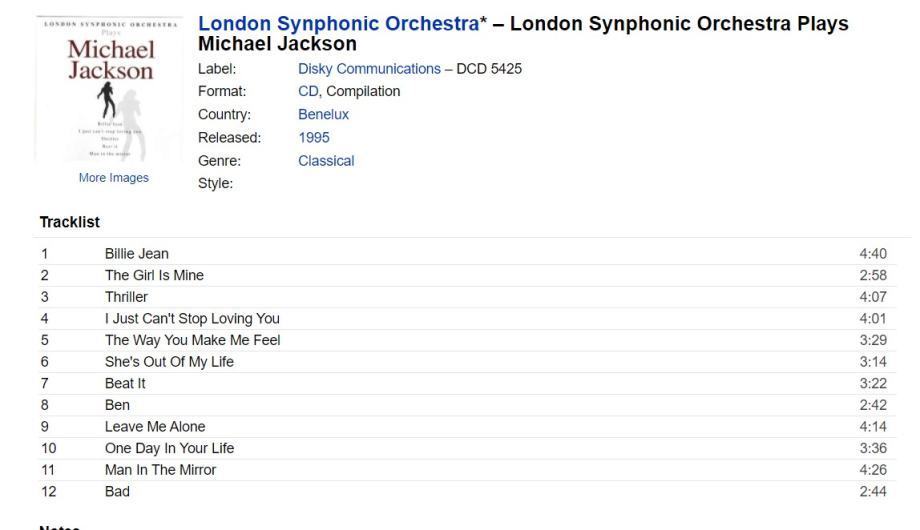Screen dimensions: 920x530
Task: Open the More Images link
Action: 114,178
